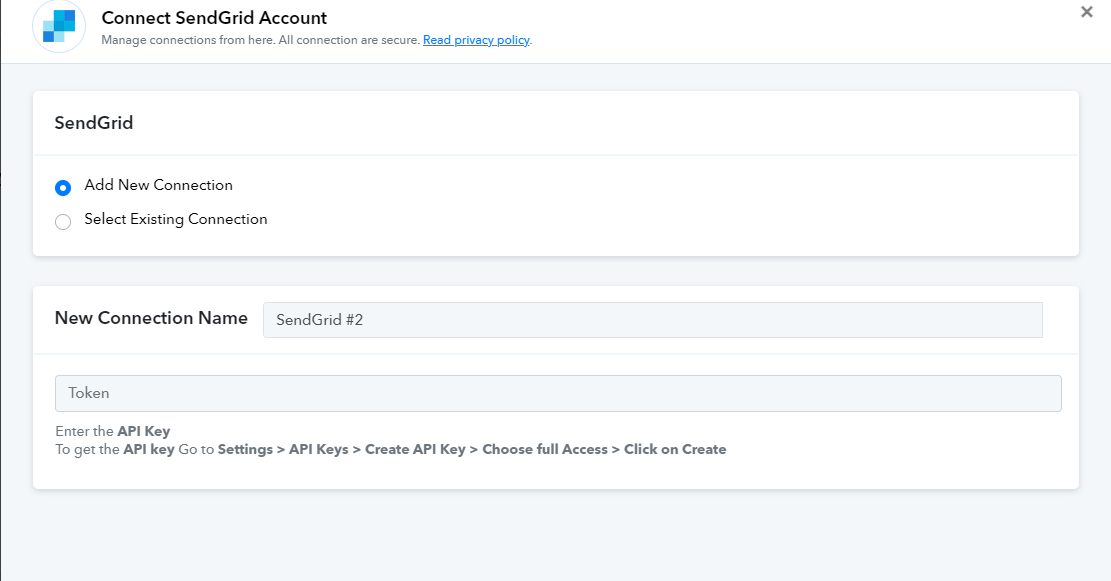Choose the Select Existing Connection radio option
Viewport: 1111px width, 581px height.
coord(63,222)
